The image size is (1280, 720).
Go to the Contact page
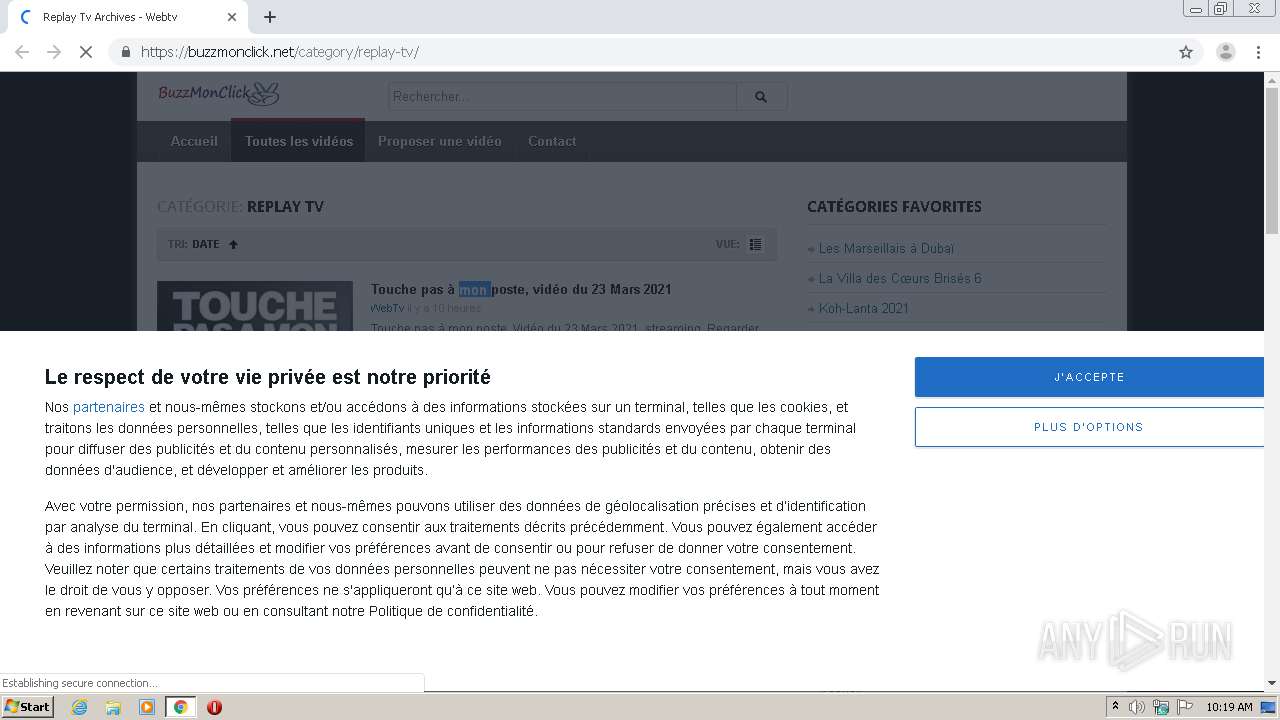click(x=552, y=141)
